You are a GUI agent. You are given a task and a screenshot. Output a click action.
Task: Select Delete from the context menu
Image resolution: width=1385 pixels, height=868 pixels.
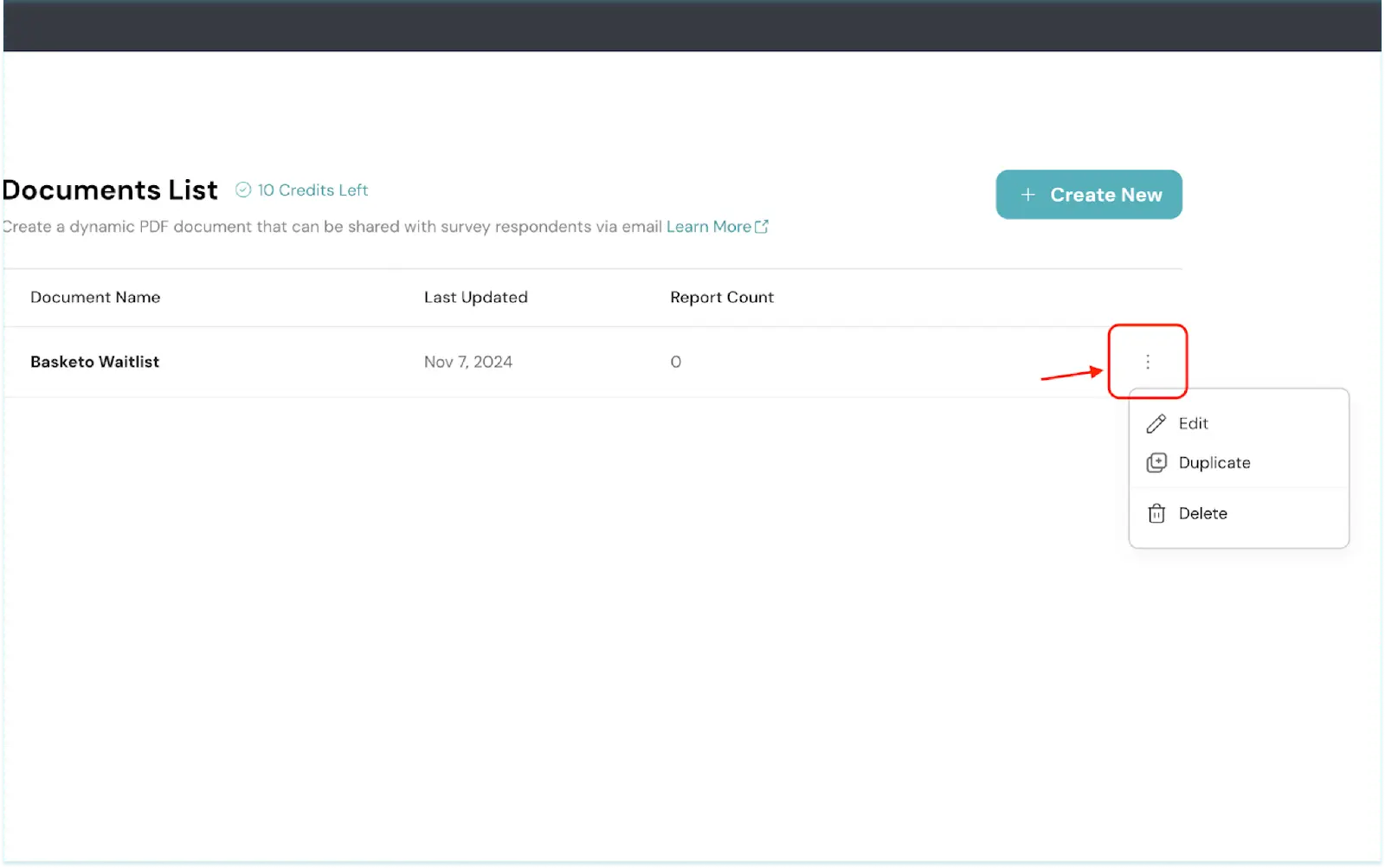[1202, 514]
